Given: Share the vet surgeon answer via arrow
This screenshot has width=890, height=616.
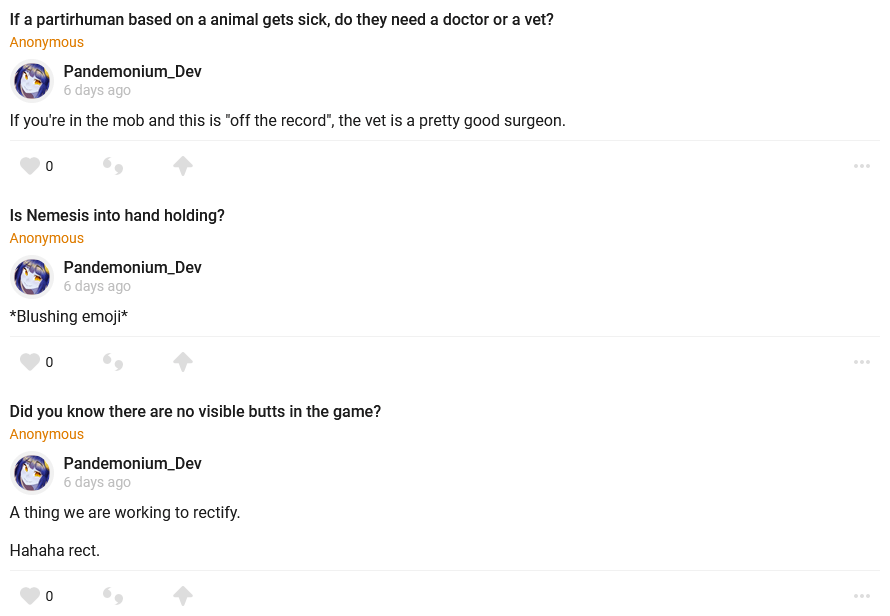Looking at the screenshot, I should click(183, 166).
